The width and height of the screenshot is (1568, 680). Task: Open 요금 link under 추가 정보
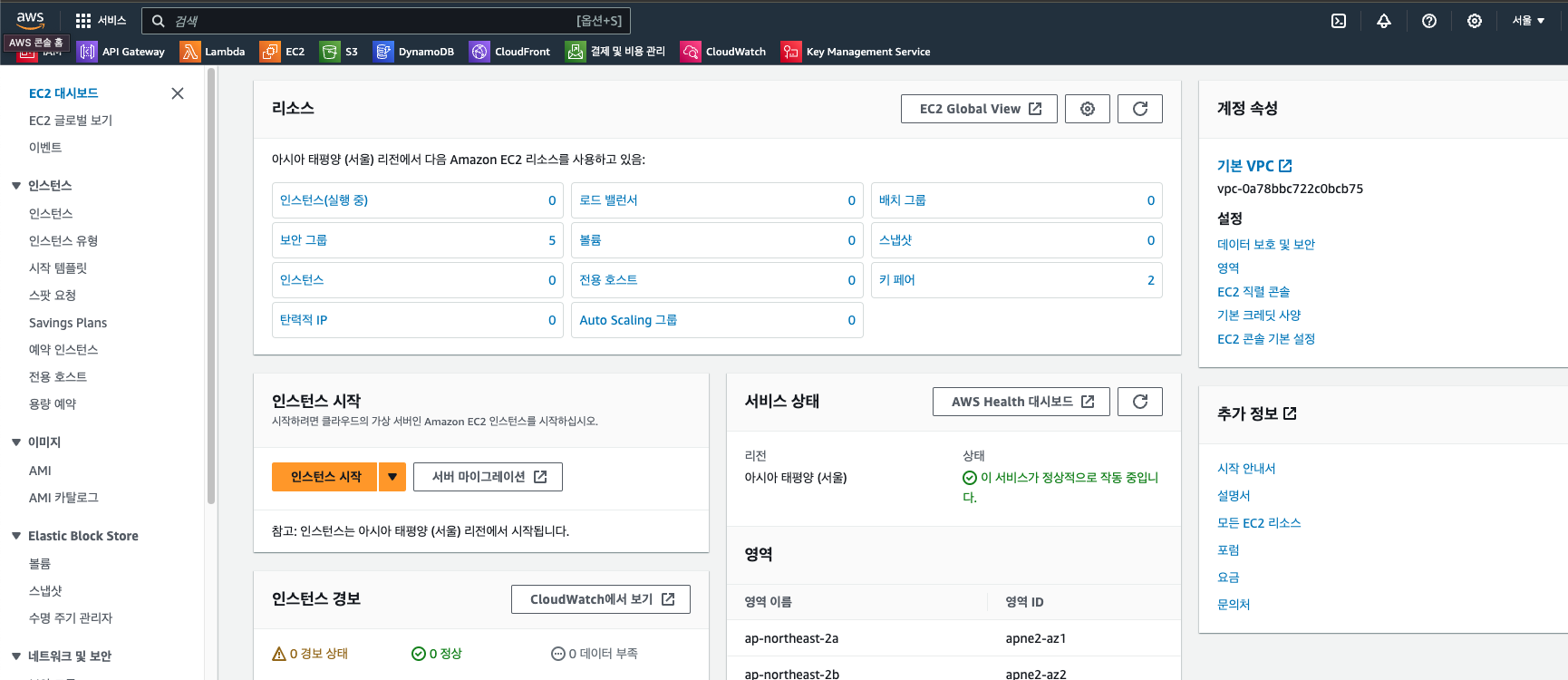(1228, 578)
